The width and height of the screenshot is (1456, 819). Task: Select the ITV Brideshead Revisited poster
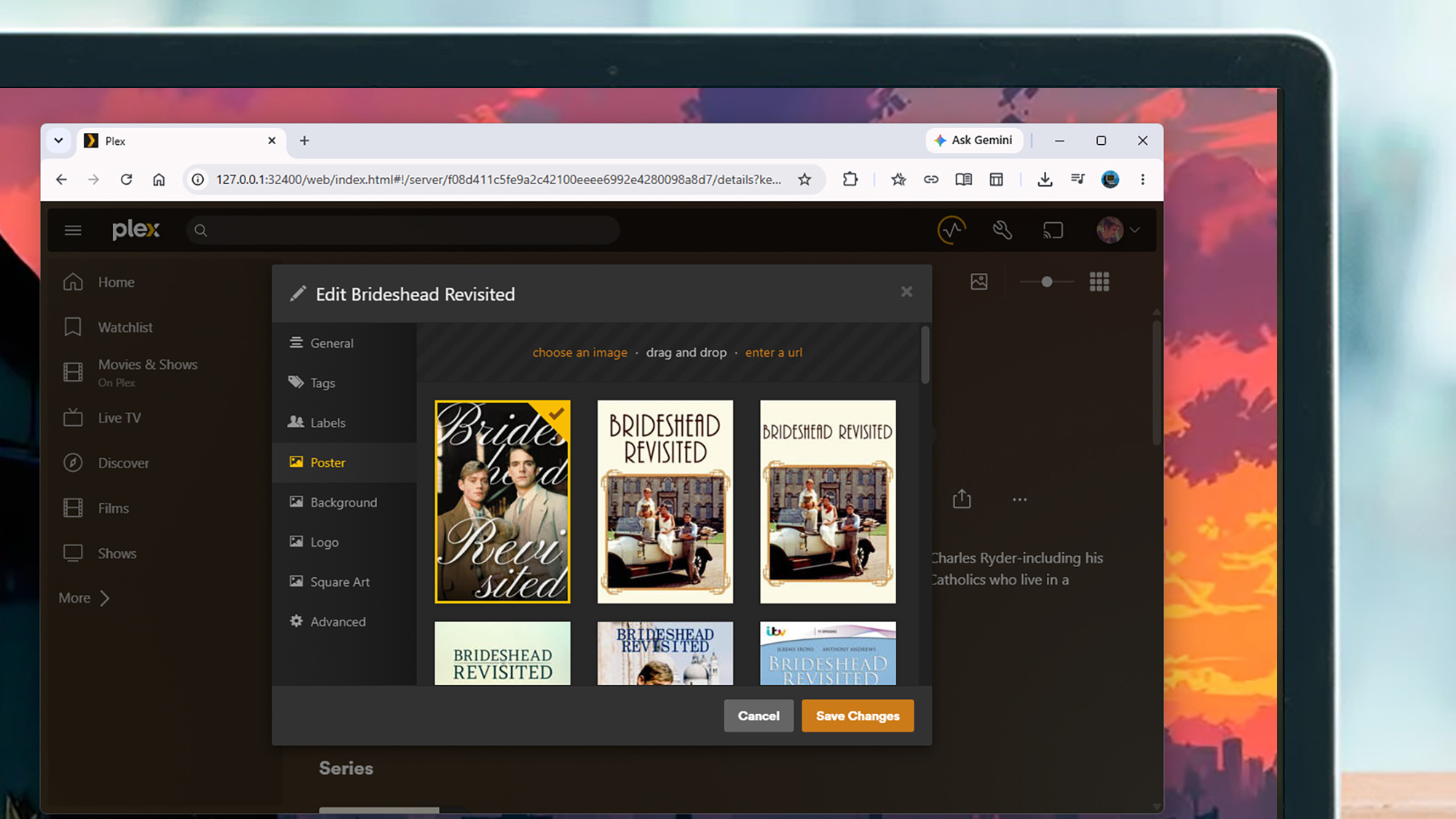coord(828,653)
